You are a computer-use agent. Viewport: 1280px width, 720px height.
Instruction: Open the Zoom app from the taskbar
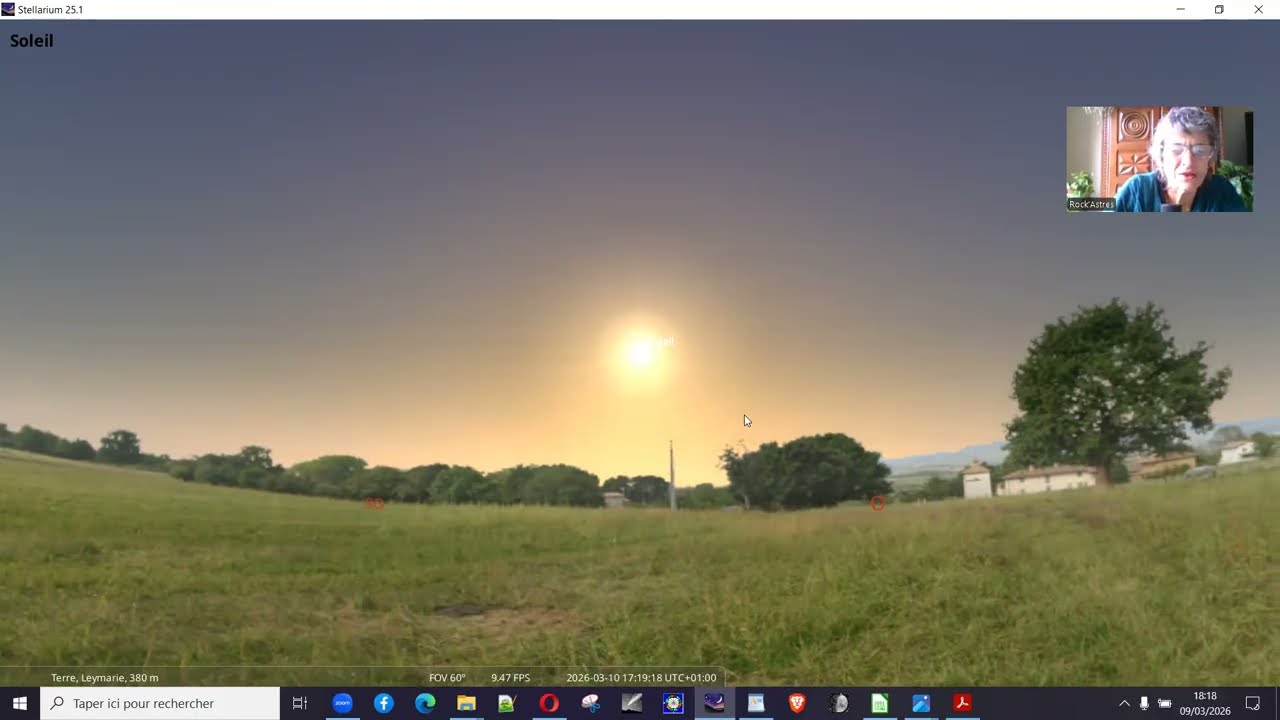click(x=342, y=703)
